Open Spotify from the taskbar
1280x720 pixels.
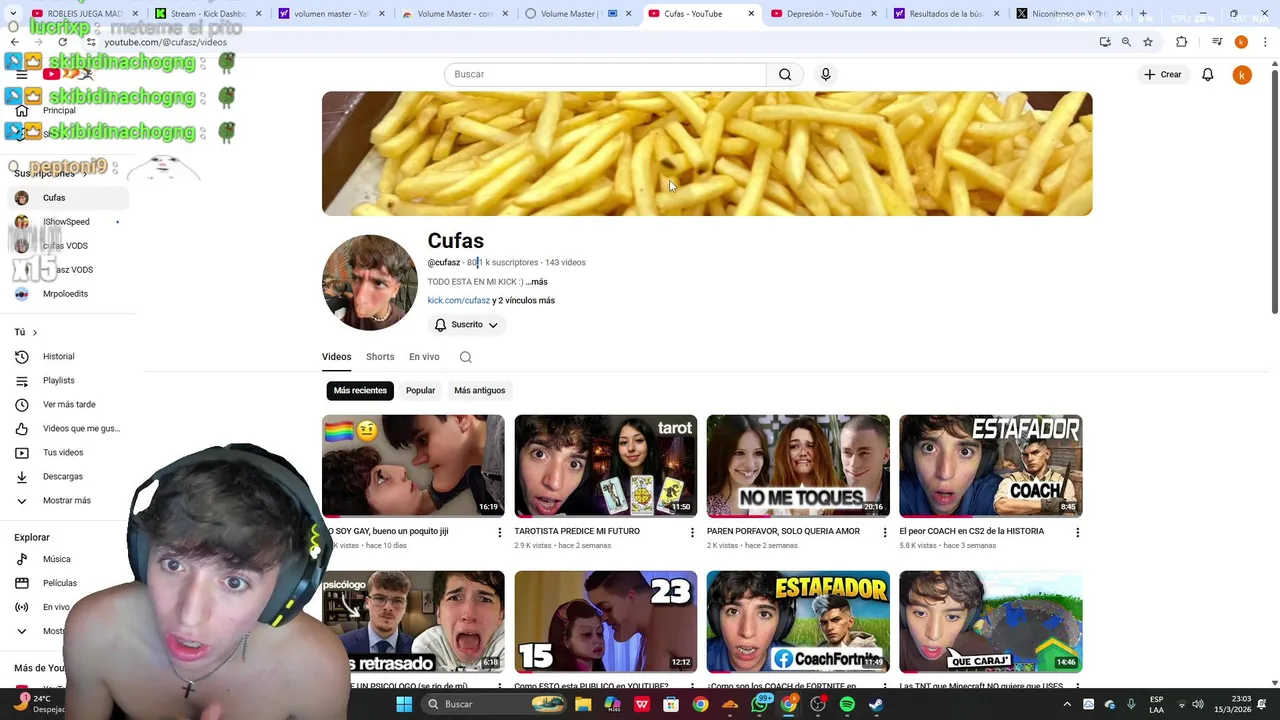(847, 704)
